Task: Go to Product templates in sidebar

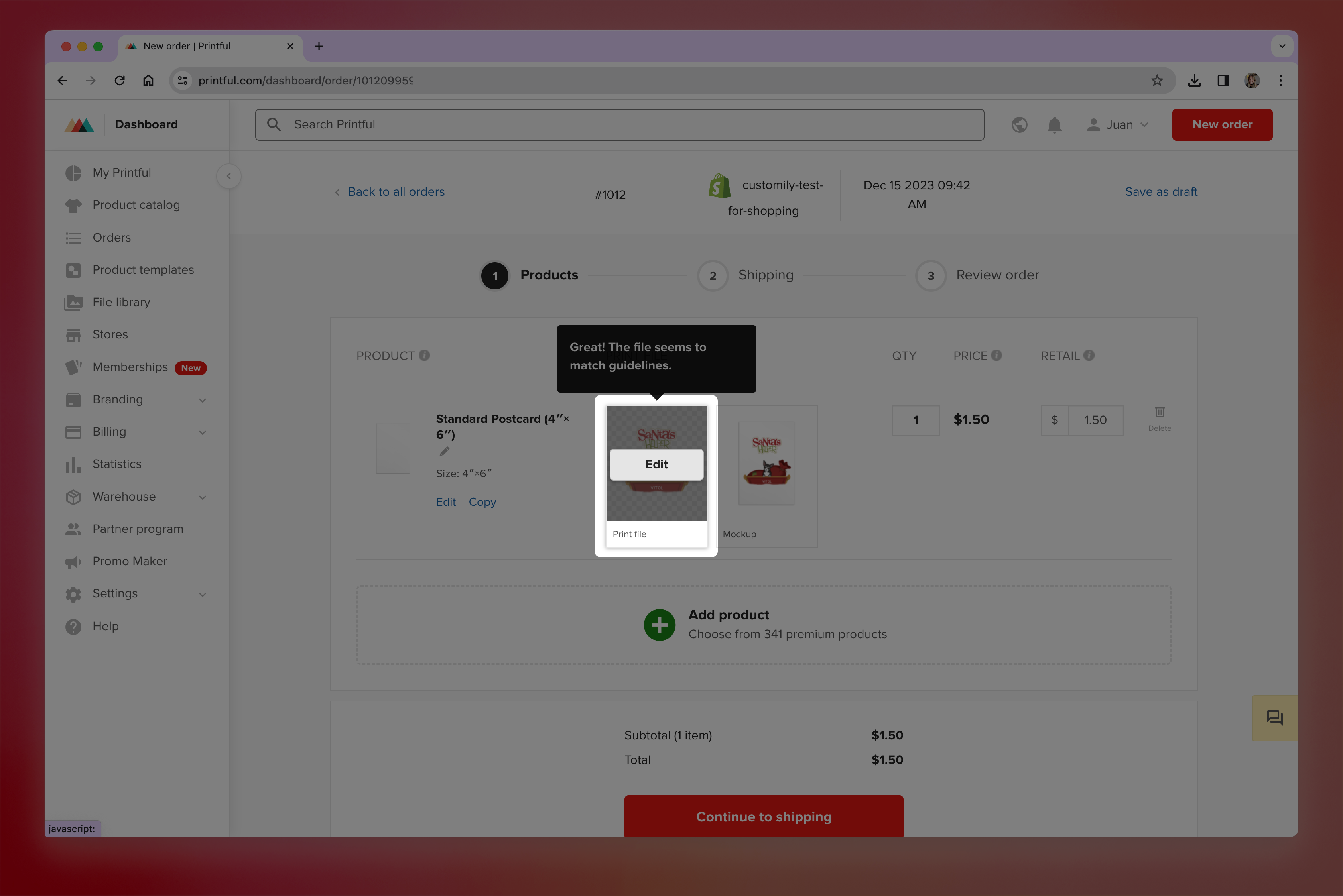Action: point(143,270)
